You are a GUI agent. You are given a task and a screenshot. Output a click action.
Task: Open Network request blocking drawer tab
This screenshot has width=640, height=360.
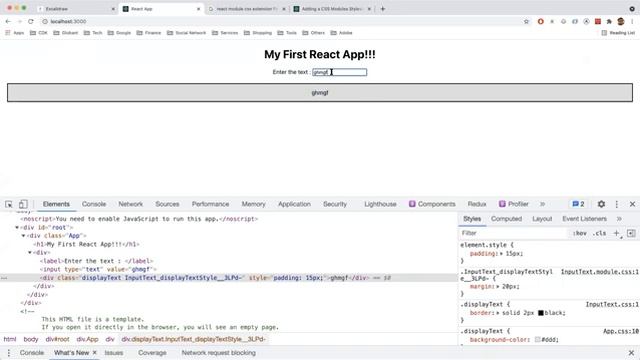[x=218, y=353]
